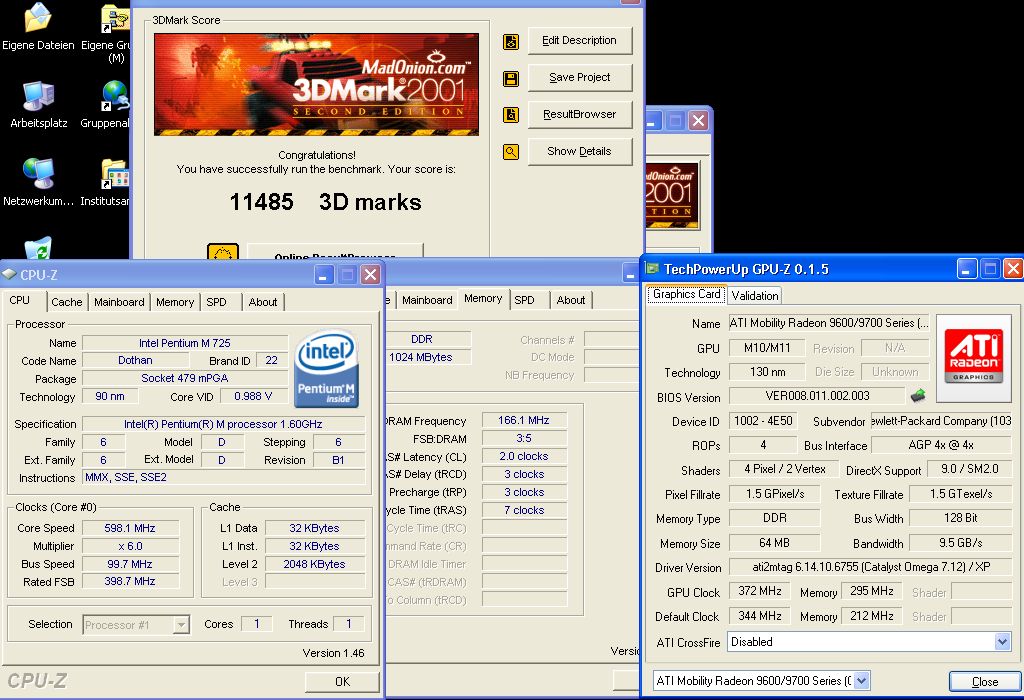Select the Graphics Card tab in GPU-Z
1024x700 pixels.
tap(686, 294)
